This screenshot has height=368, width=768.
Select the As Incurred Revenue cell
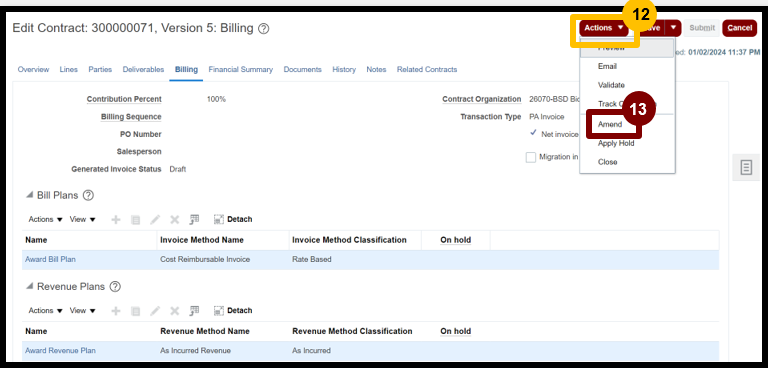point(195,350)
